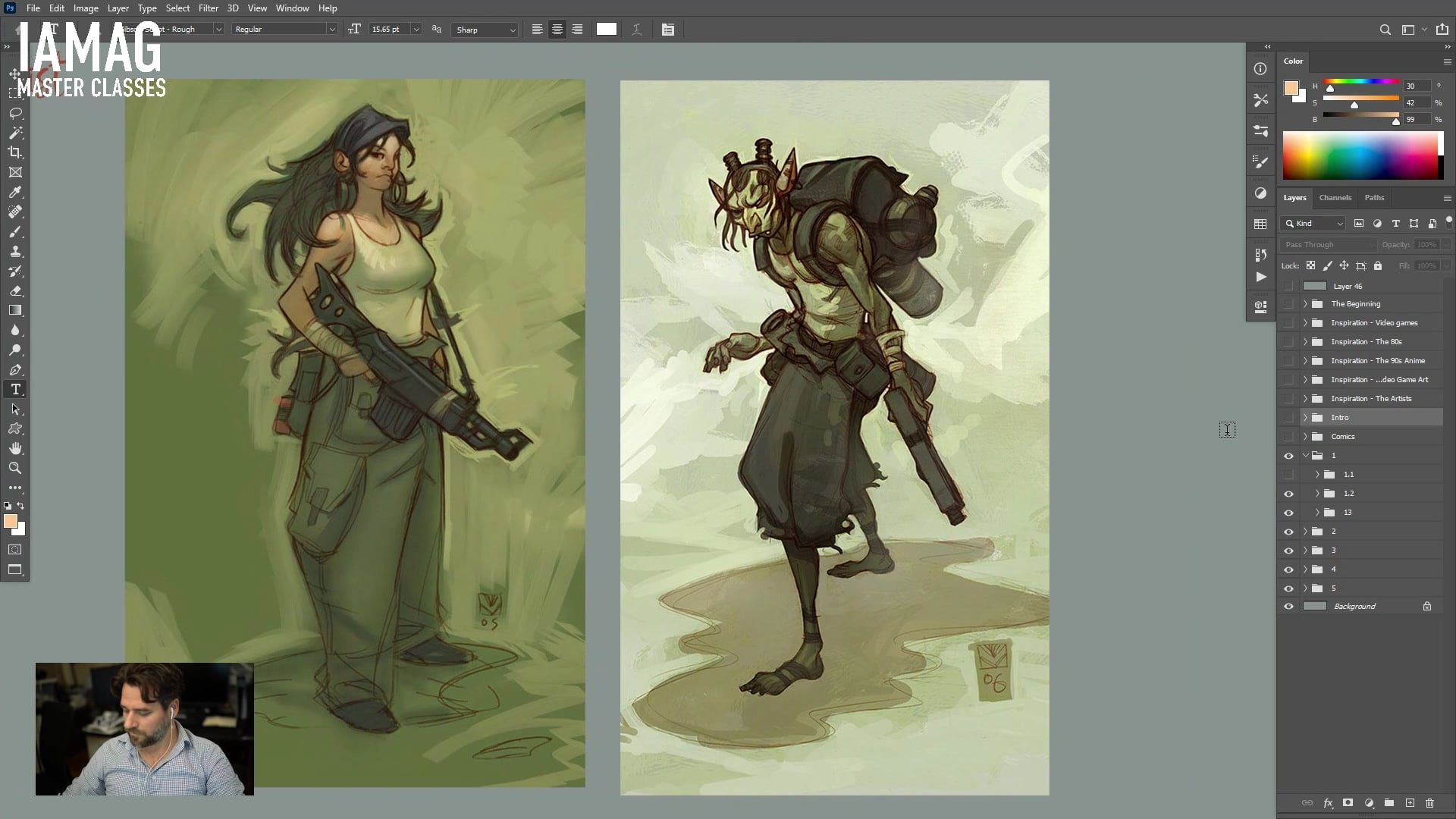Click center text alignment in the options bar
Image resolution: width=1456 pixels, height=819 pixels.
[557, 29]
